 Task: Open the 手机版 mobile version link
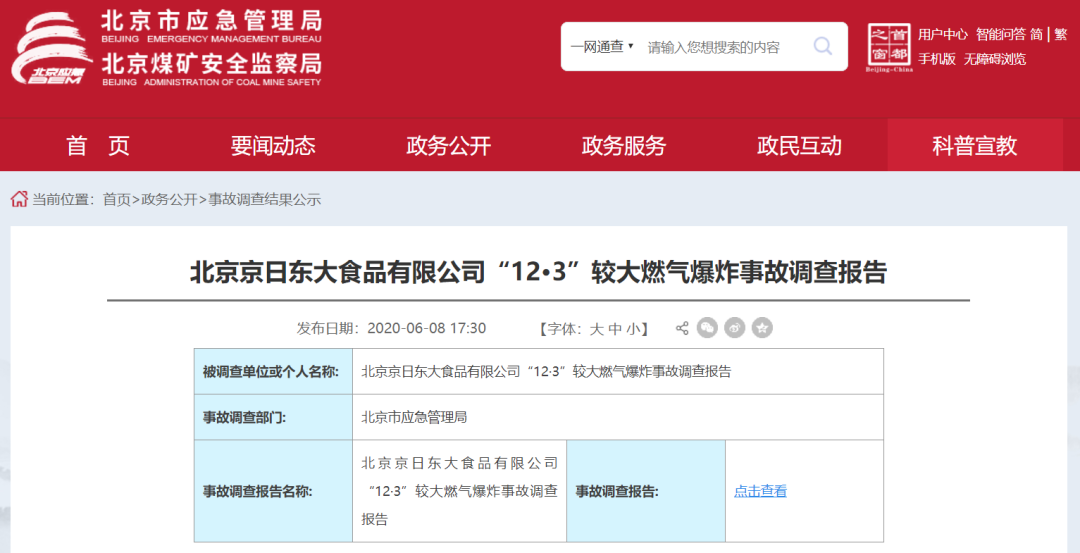pyautogui.click(x=937, y=59)
